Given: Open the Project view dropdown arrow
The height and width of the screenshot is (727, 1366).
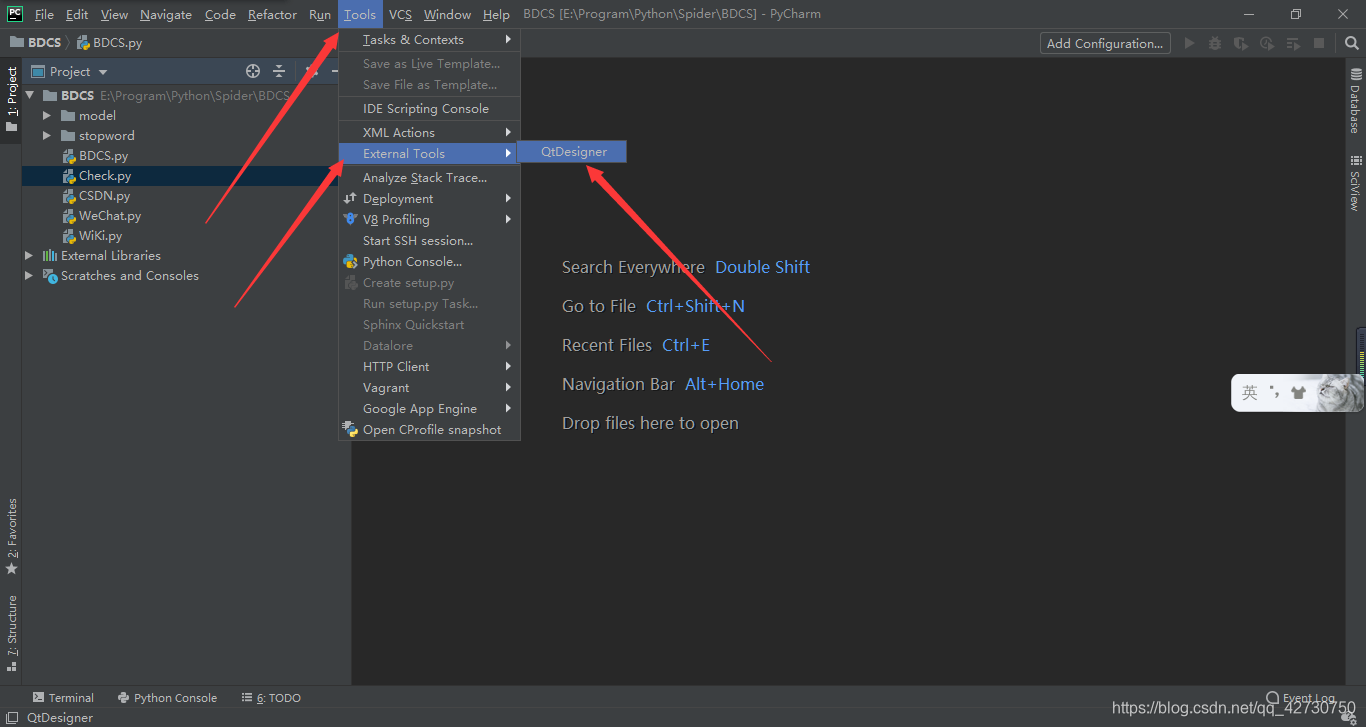Looking at the screenshot, I should [x=103, y=72].
